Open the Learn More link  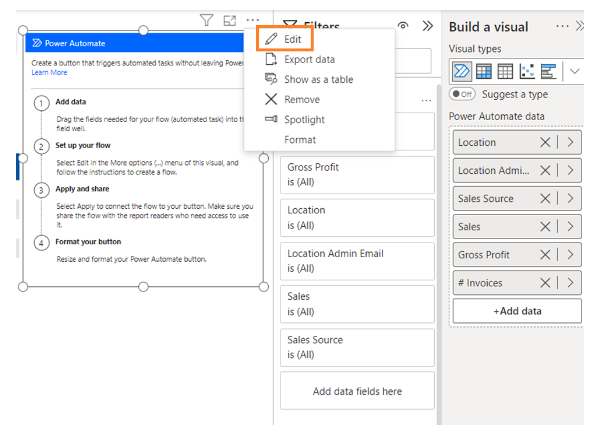[x=49, y=73]
